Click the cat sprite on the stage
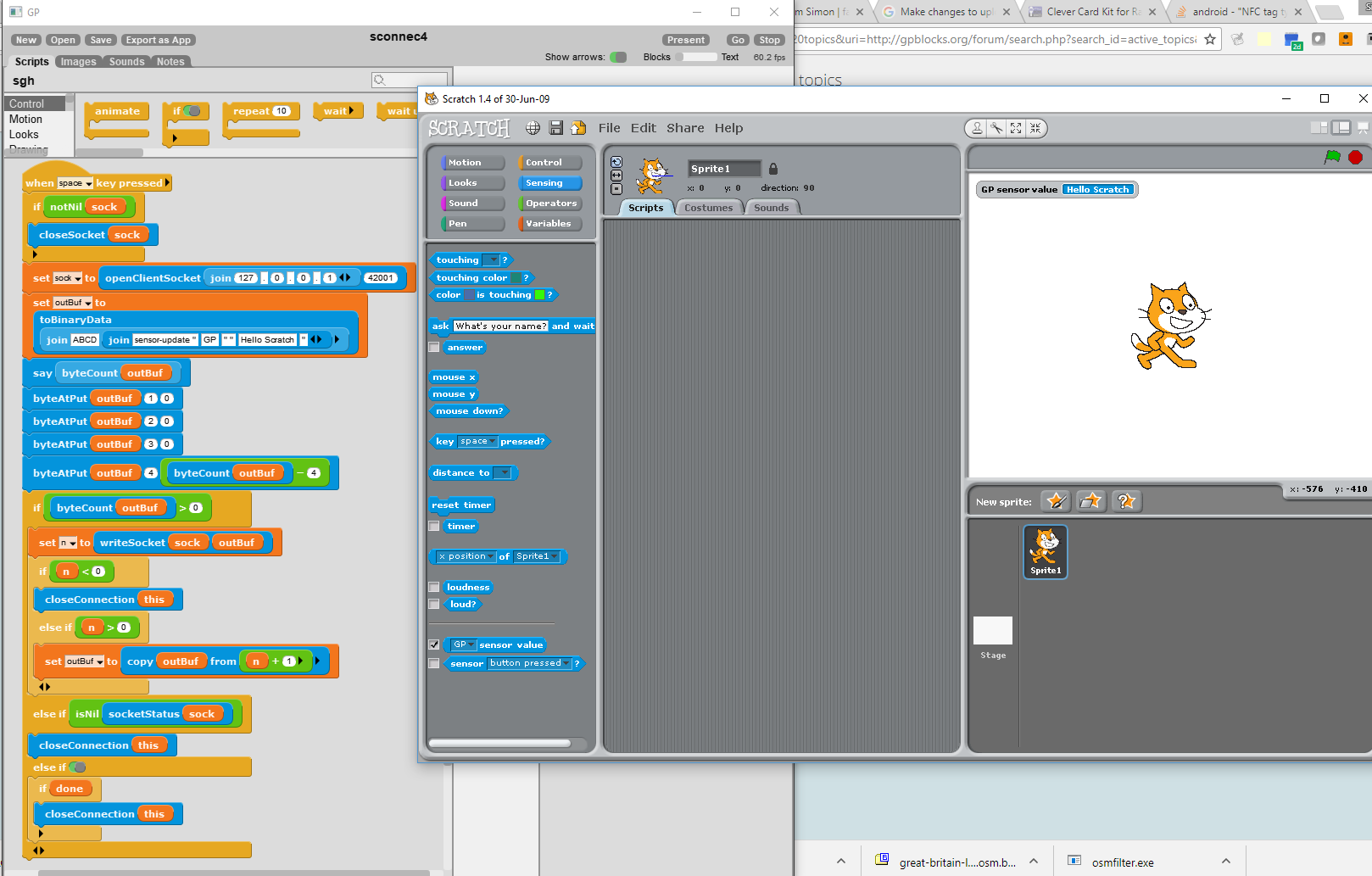The width and height of the screenshot is (1372, 876). pos(1171,326)
